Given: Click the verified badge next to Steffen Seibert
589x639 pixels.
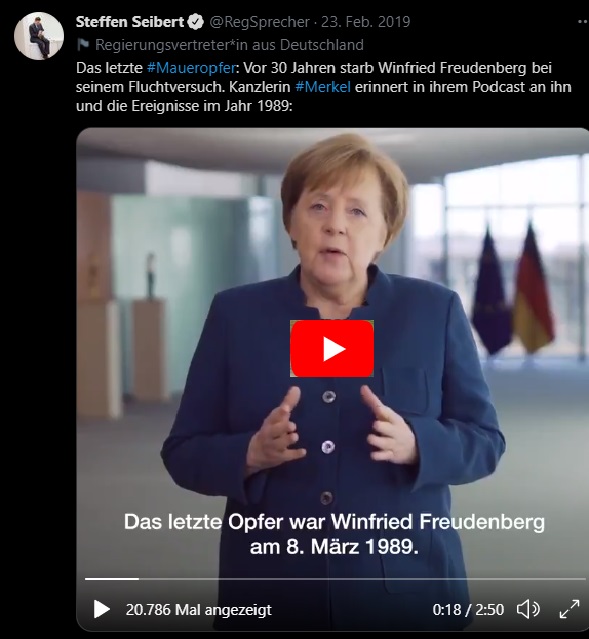Looking at the screenshot, I should (196, 22).
